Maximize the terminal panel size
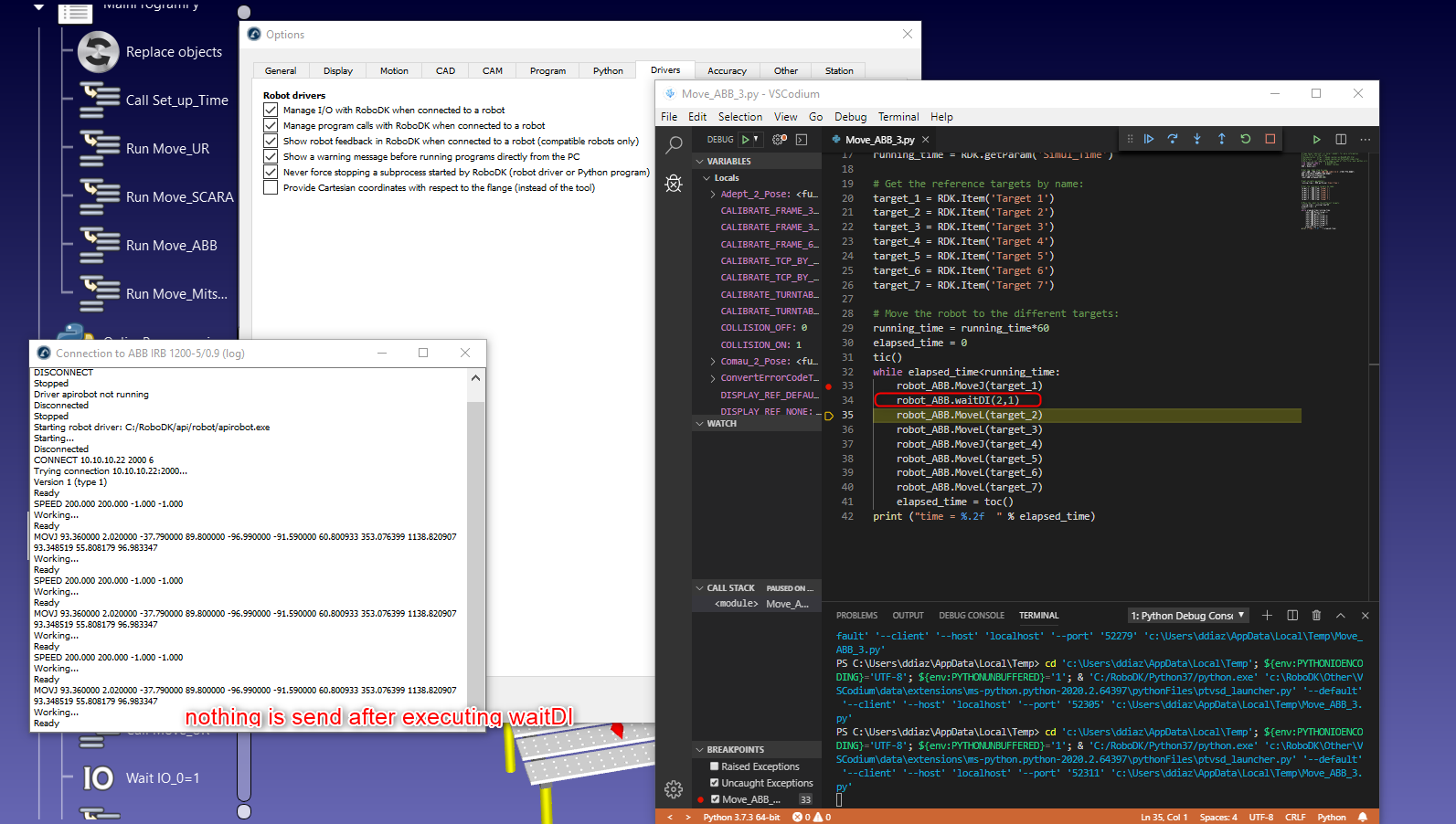The width and height of the screenshot is (1456, 824). [1341, 616]
